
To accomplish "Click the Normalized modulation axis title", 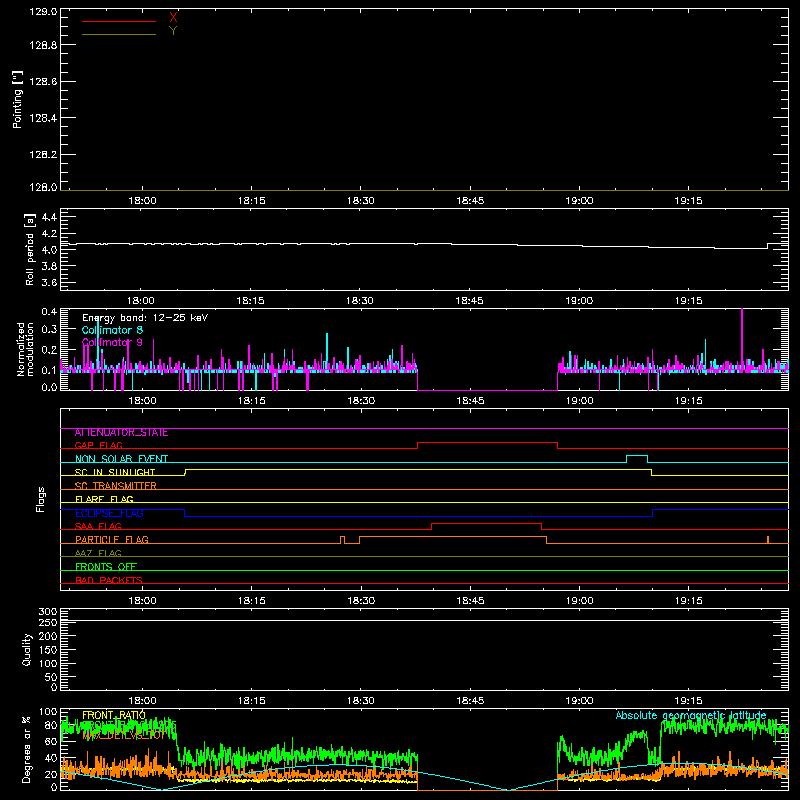I will (x=24, y=349).
